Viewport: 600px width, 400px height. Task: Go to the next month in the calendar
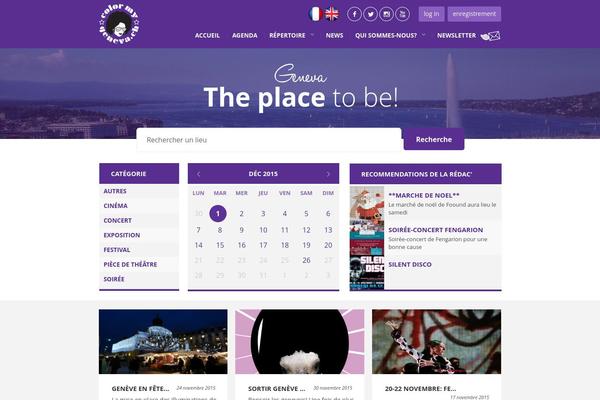click(x=328, y=174)
